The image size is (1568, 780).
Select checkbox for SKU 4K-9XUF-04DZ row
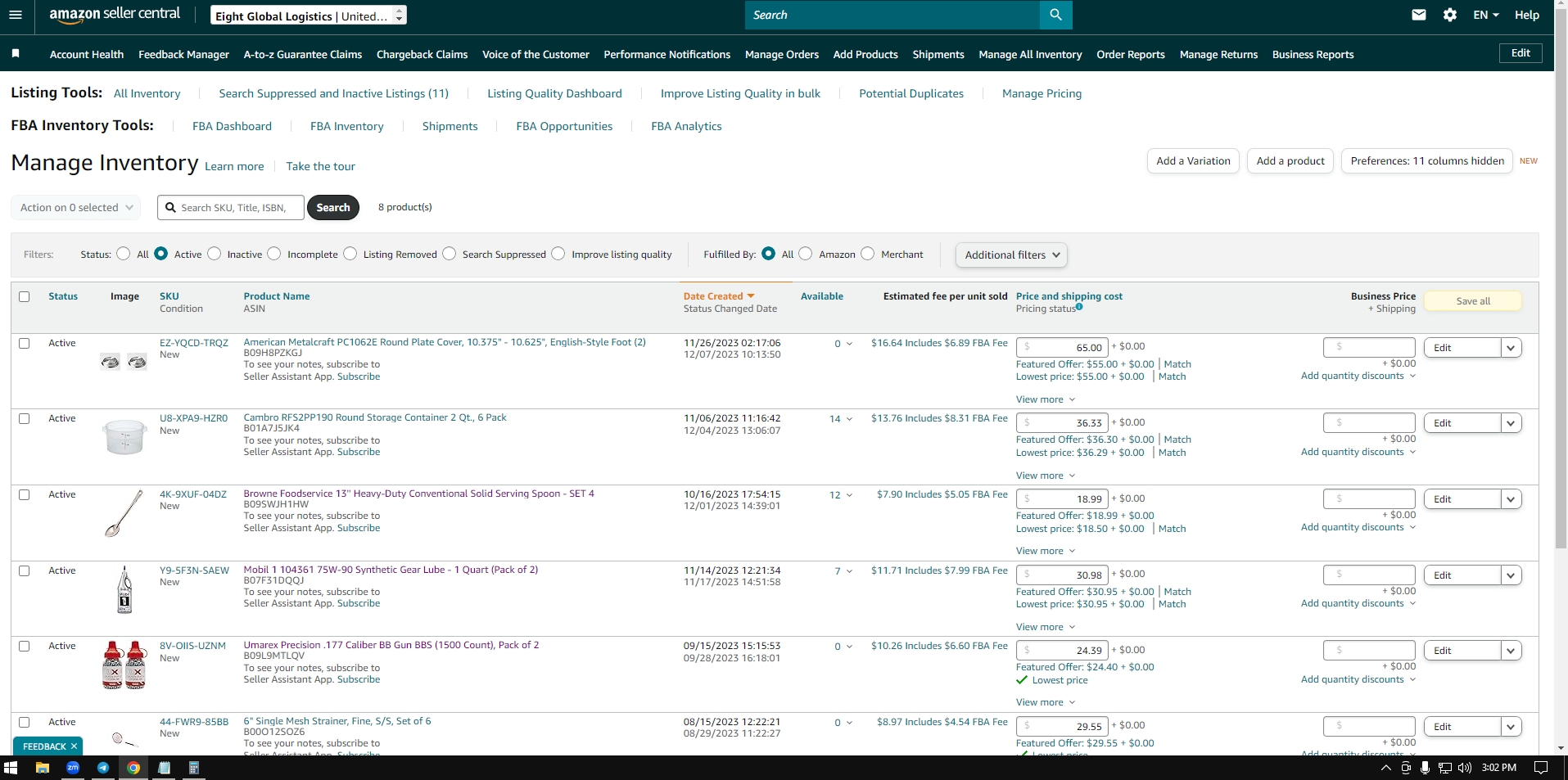pyautogui.click(x=25, y=494)
